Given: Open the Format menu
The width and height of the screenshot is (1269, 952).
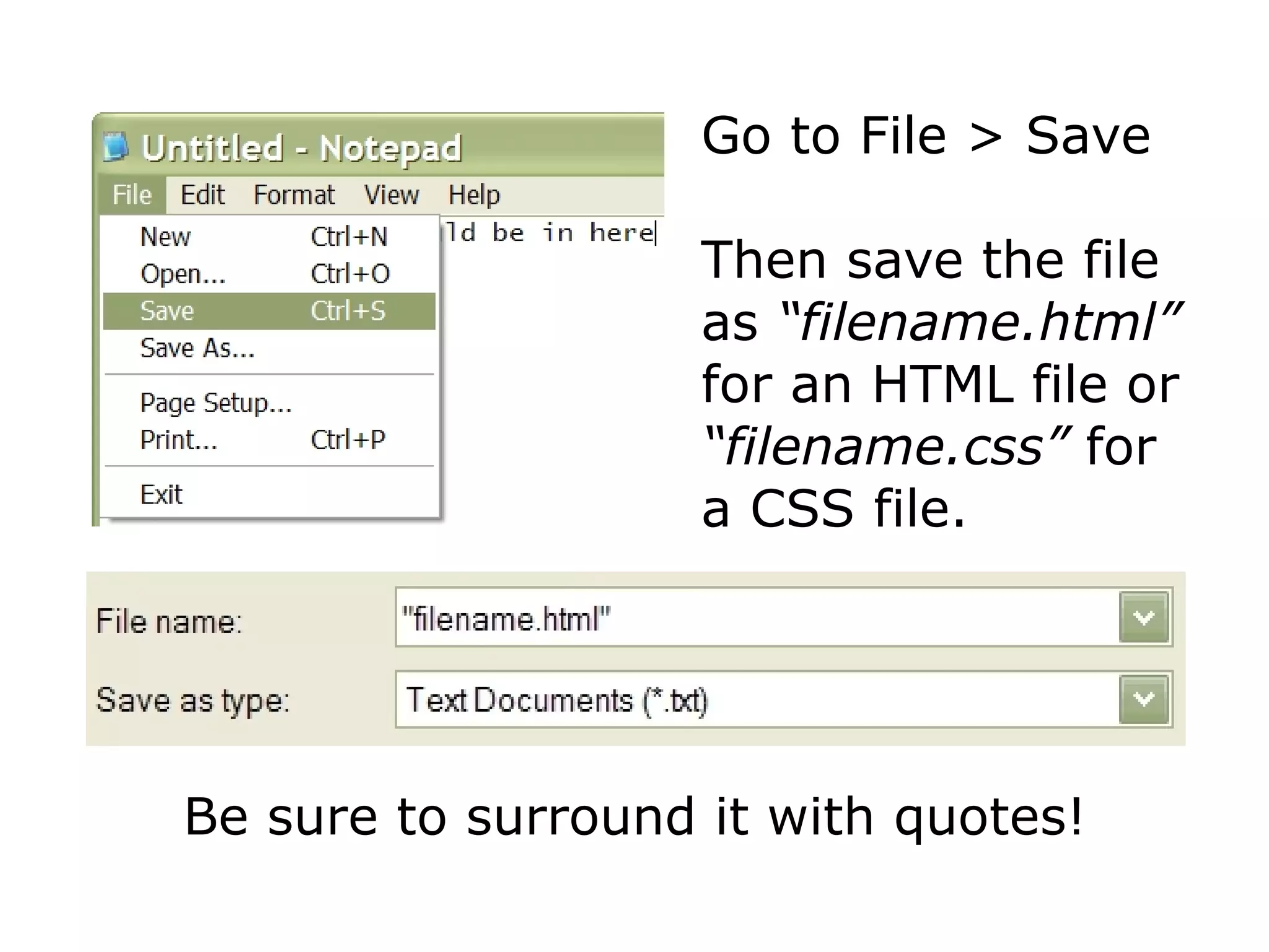Looking at the screenshot, I should click(x=294, y=195).
